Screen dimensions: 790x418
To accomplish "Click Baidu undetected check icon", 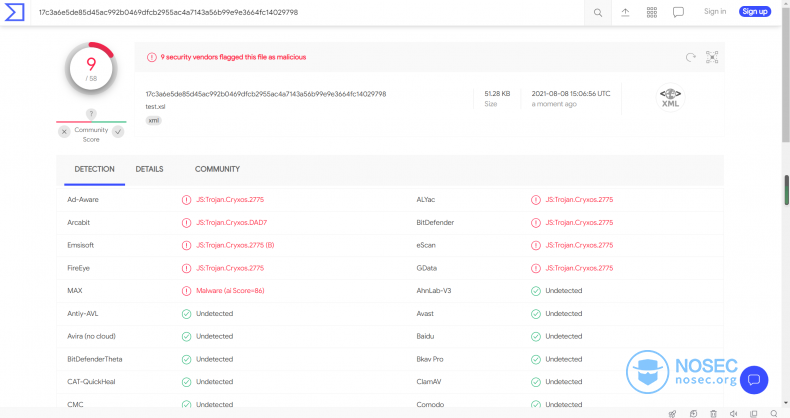I will click(x=536, y=336).
